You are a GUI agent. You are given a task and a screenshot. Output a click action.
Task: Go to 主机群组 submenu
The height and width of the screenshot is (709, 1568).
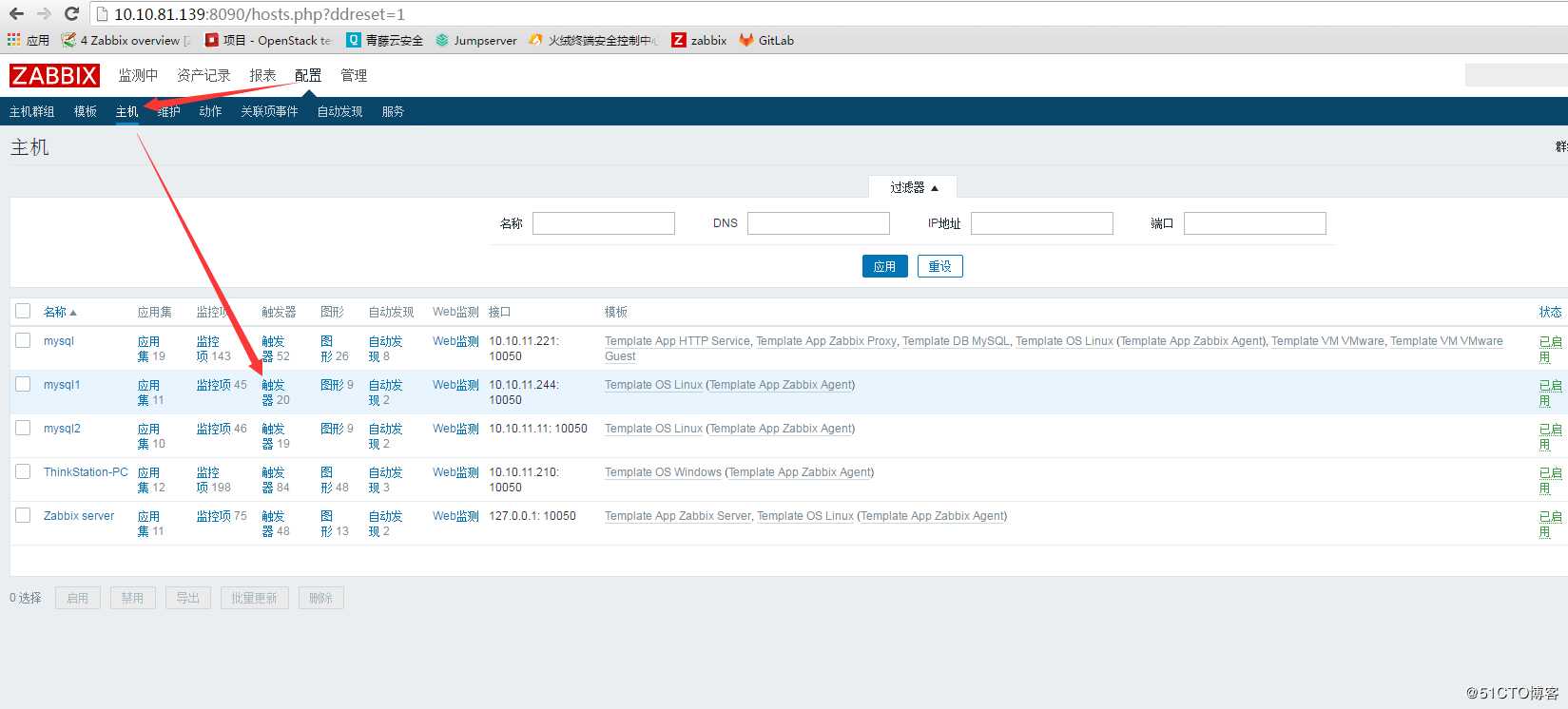[32, 111]
